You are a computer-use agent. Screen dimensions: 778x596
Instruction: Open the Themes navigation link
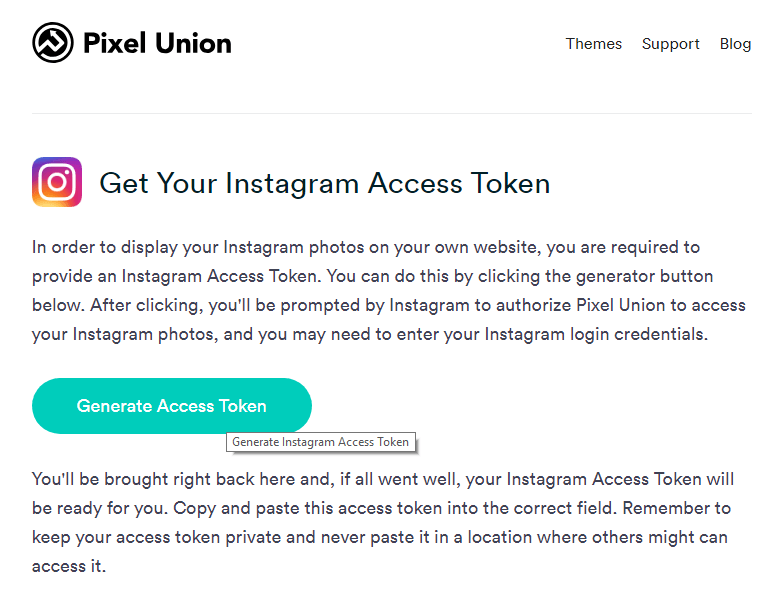click(x=593, y=44)
